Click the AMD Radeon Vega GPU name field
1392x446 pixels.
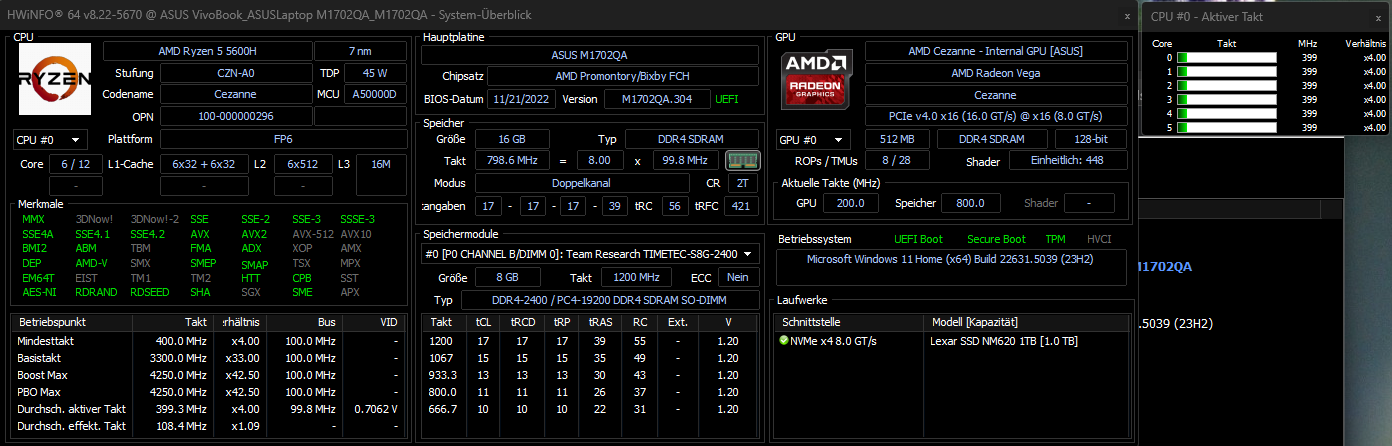(996, 73)
